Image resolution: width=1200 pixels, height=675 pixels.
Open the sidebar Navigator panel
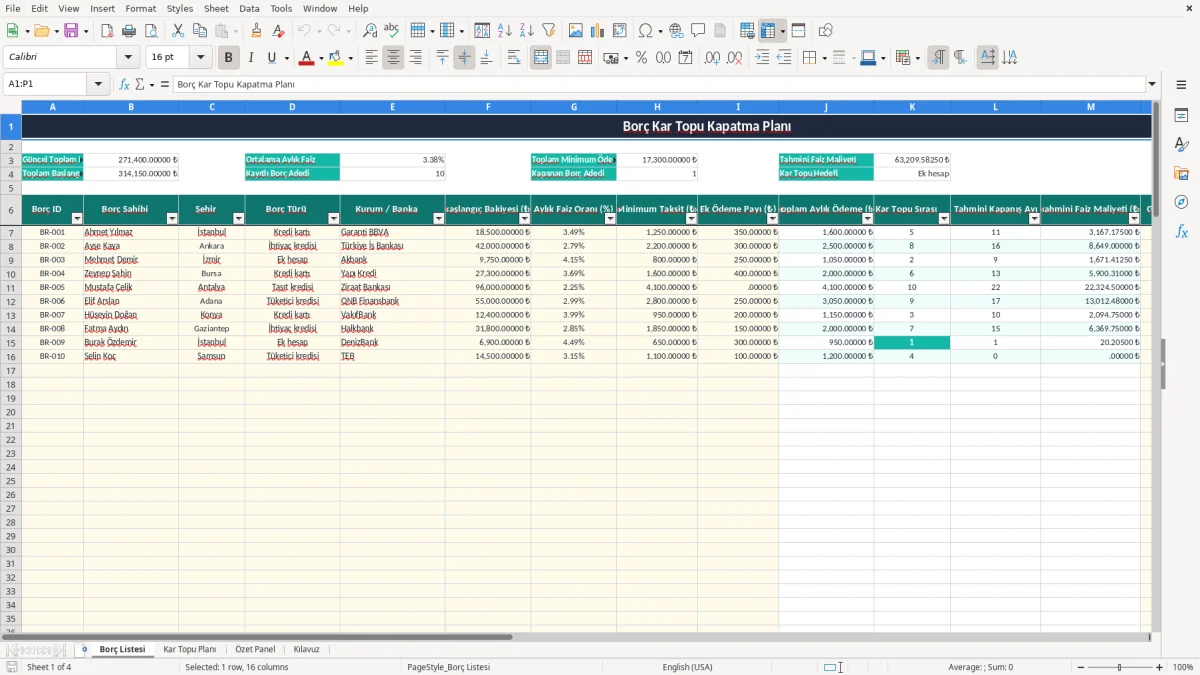pyautogui.click(x=1181, y=202)
